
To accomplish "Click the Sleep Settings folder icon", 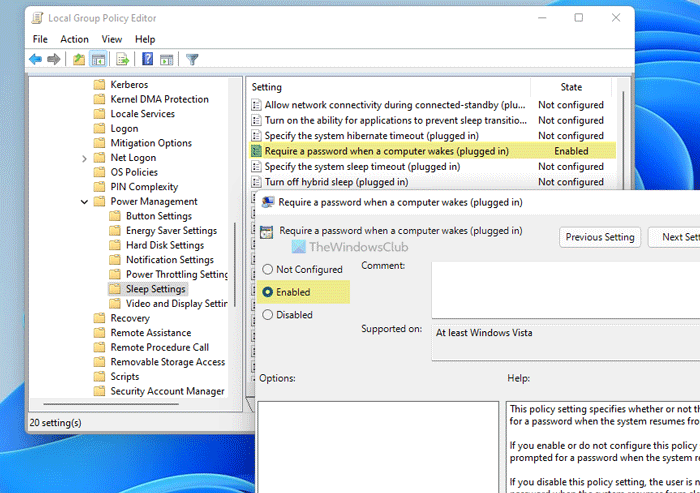I will point(115,289).
